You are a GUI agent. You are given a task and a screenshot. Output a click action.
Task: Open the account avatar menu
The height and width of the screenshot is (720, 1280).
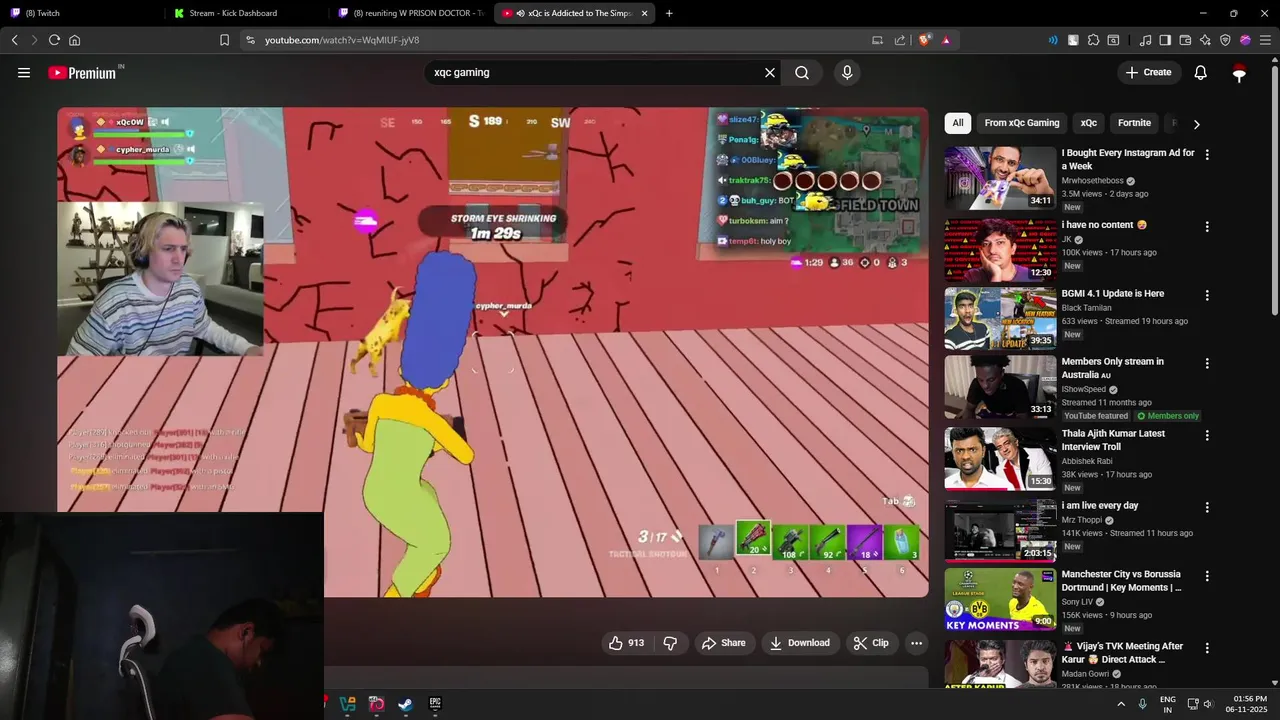[x=1239, y=73]
